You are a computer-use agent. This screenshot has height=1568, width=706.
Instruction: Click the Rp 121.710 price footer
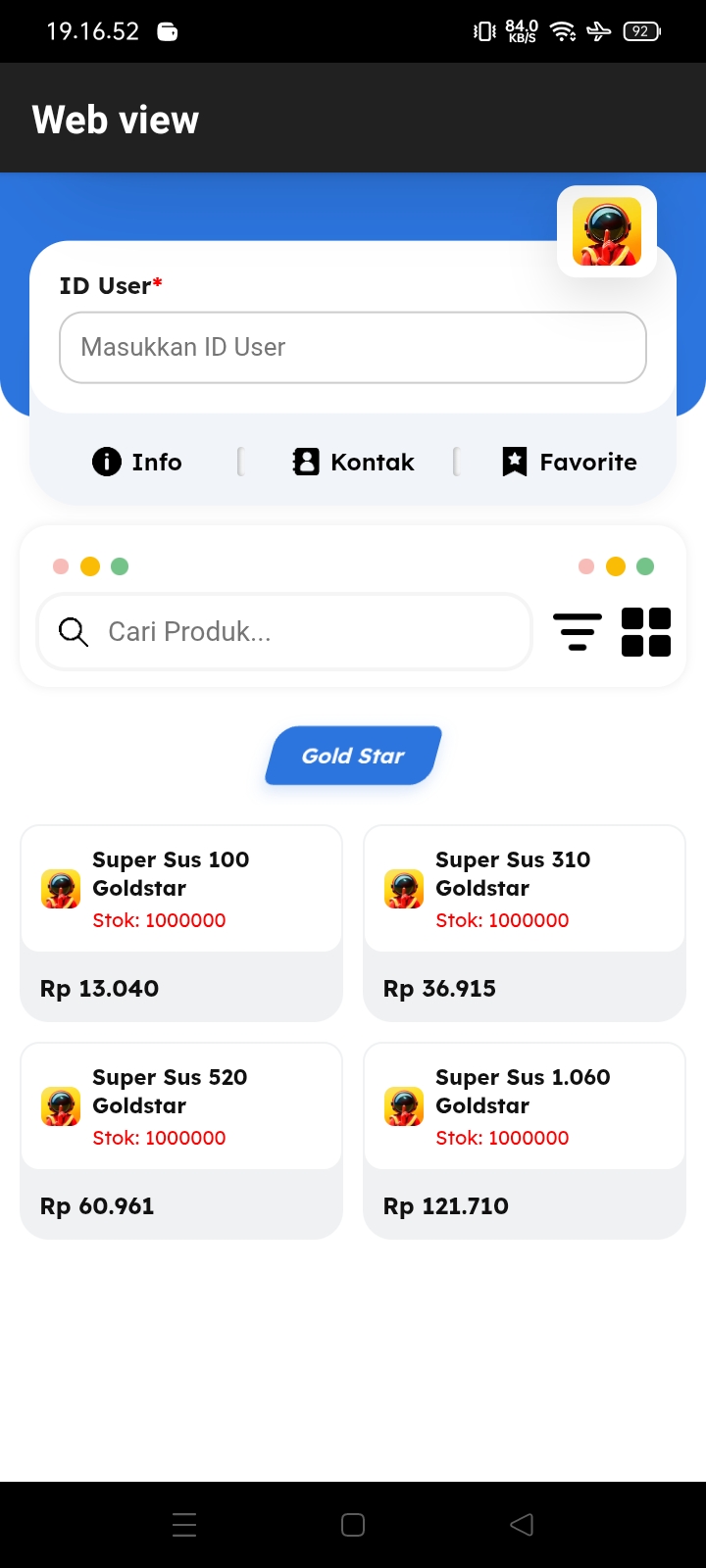click(525, 1205)
